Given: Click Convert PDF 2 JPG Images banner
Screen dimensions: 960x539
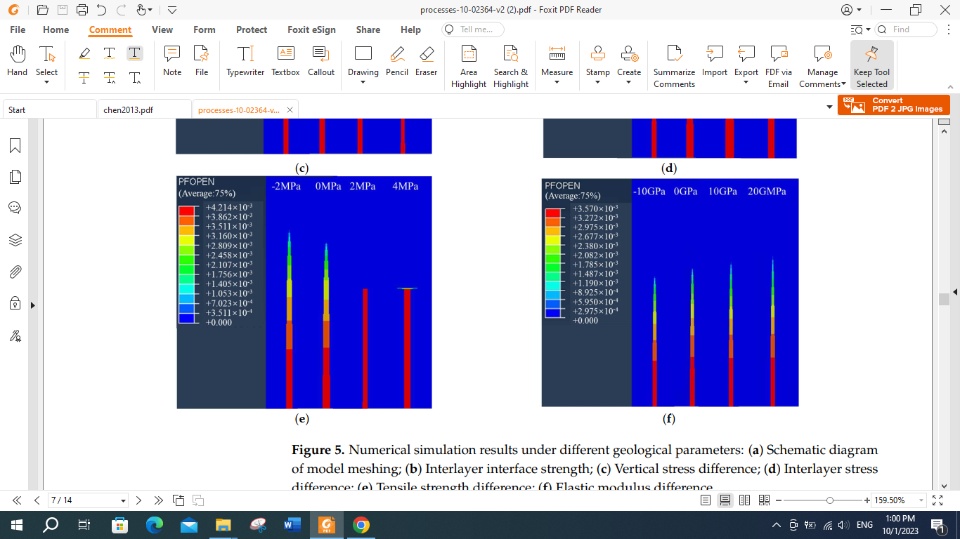Looking at the screenshot, I should [894, 105].
